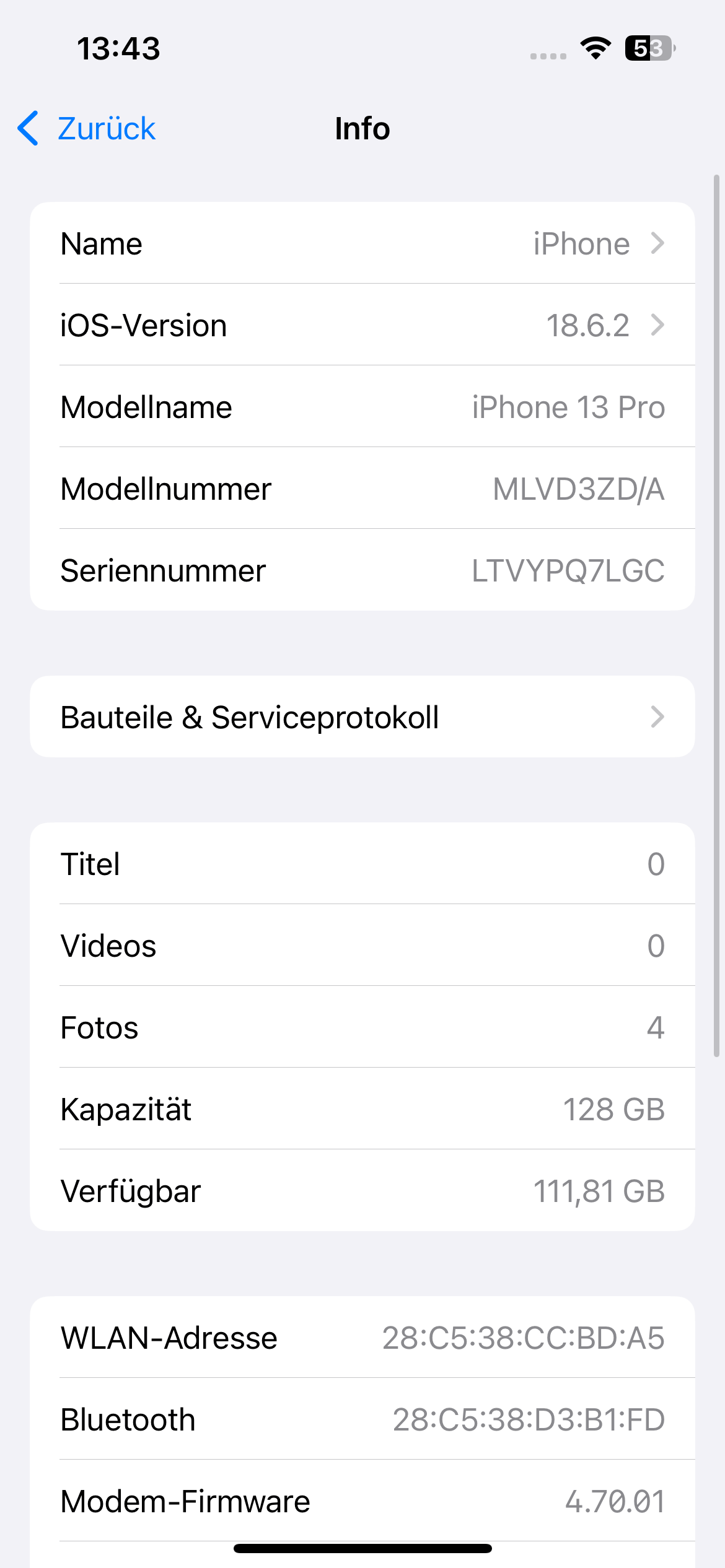The width and height of the screenshot is (725, 1568).
Task: Tap the battery level indicator
Action: [x=649, y=48]
